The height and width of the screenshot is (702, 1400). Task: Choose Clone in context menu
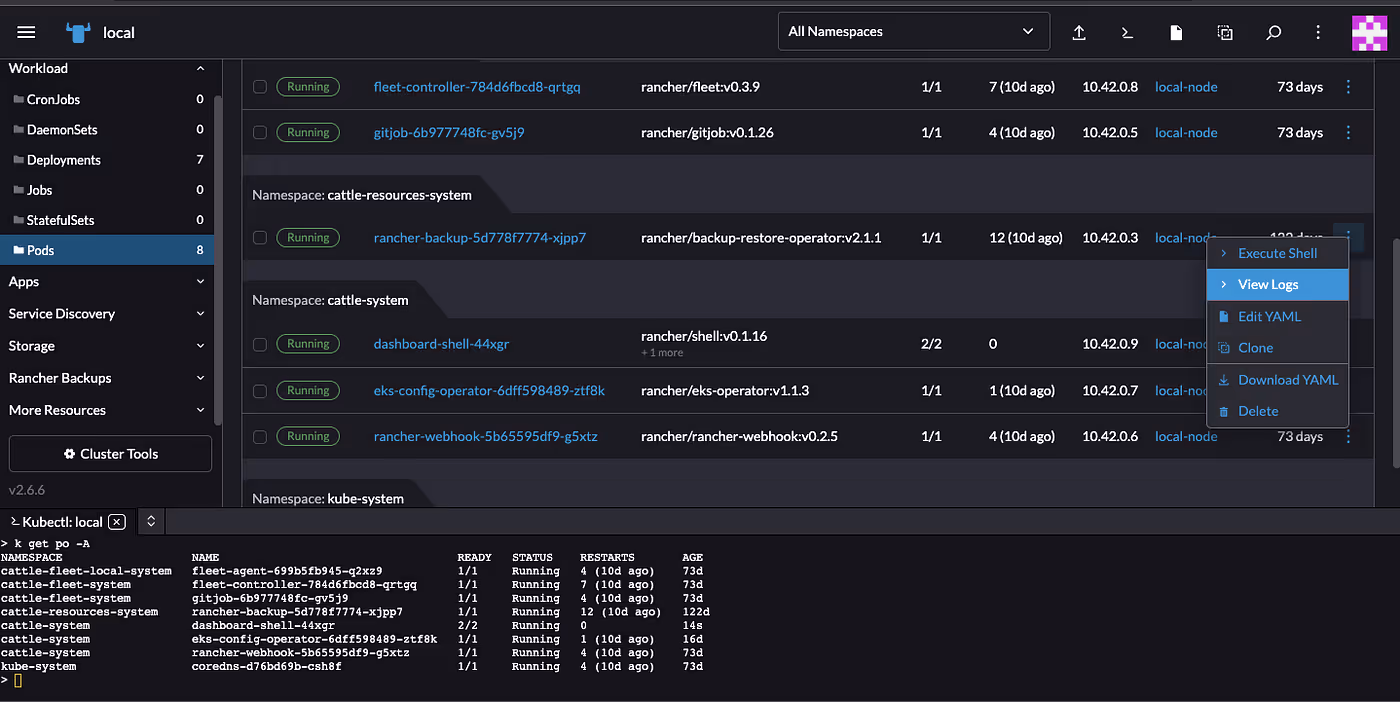click(x=1278, y=348)
